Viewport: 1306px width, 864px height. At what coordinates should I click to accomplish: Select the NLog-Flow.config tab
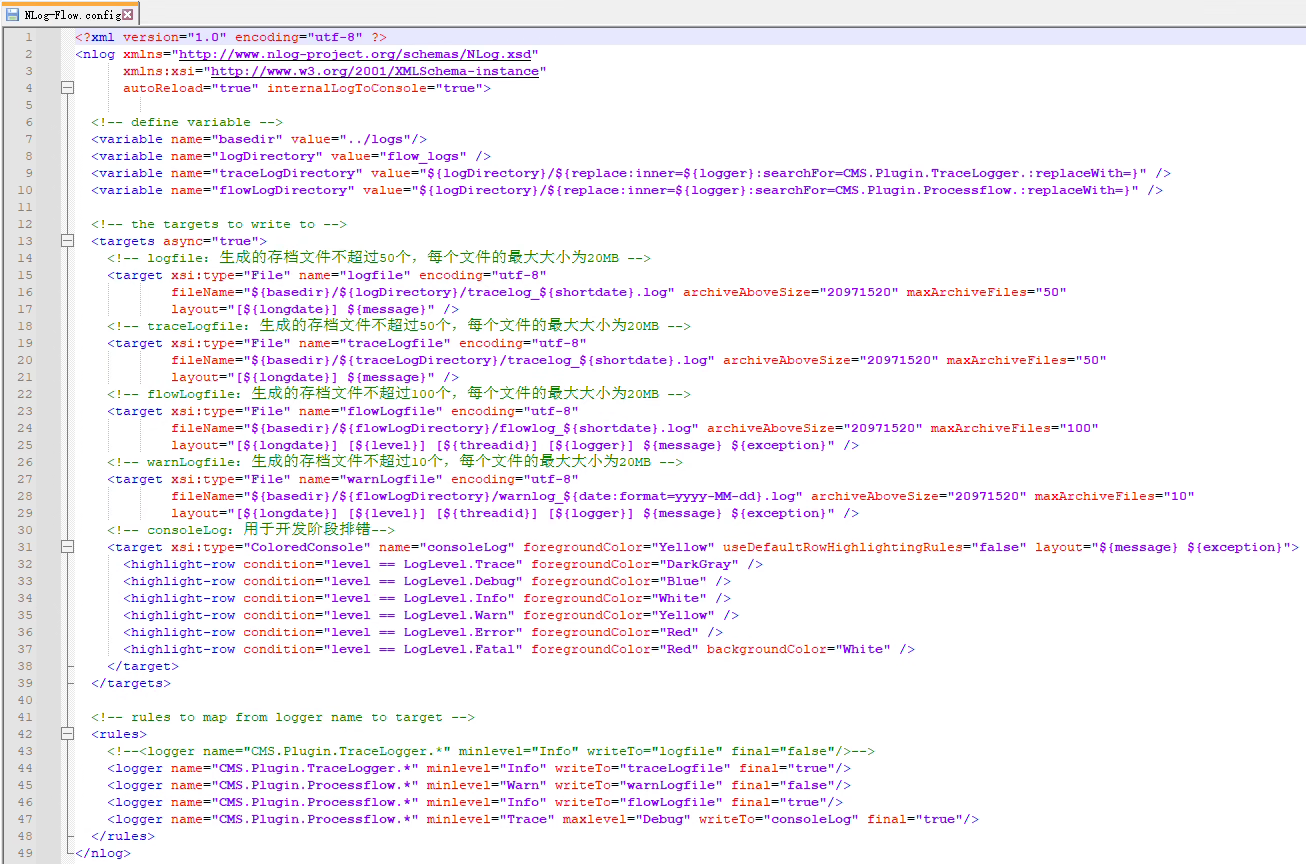(x=72, y=15)
